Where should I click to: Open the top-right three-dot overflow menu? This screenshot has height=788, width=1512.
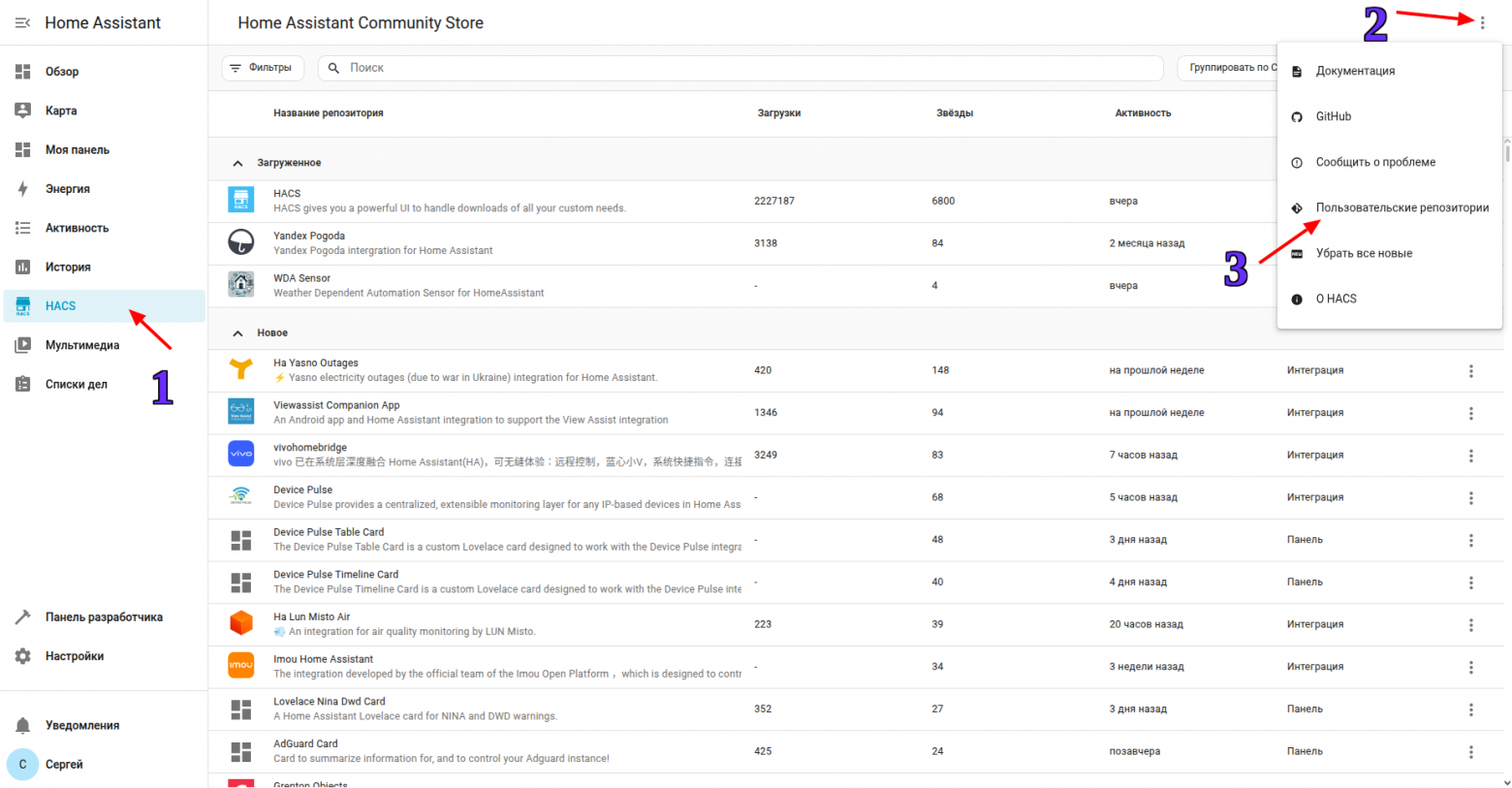1482,22
